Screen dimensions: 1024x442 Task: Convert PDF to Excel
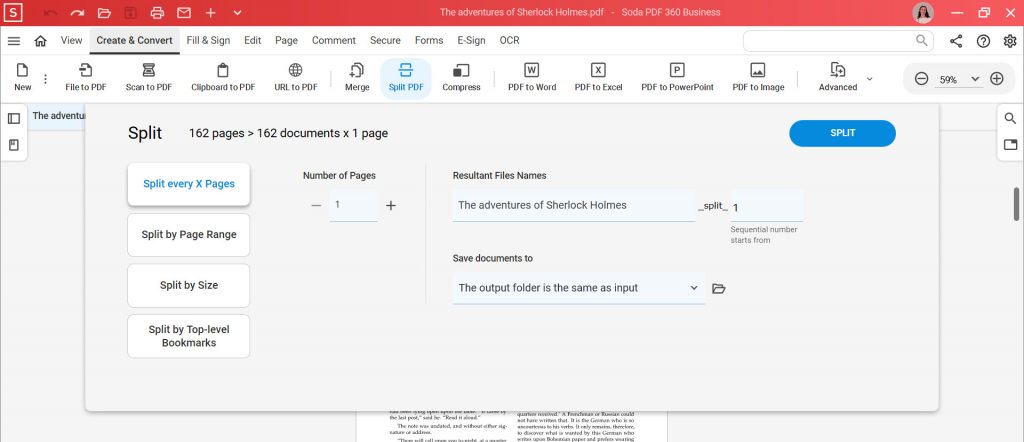point(598,77)
